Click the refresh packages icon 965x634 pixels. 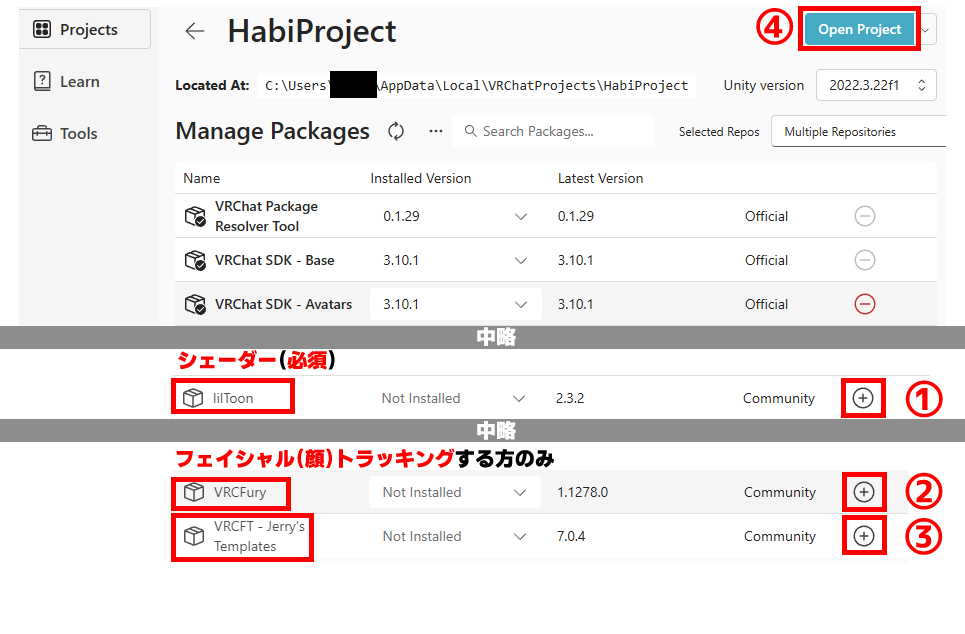pos(396,132)
